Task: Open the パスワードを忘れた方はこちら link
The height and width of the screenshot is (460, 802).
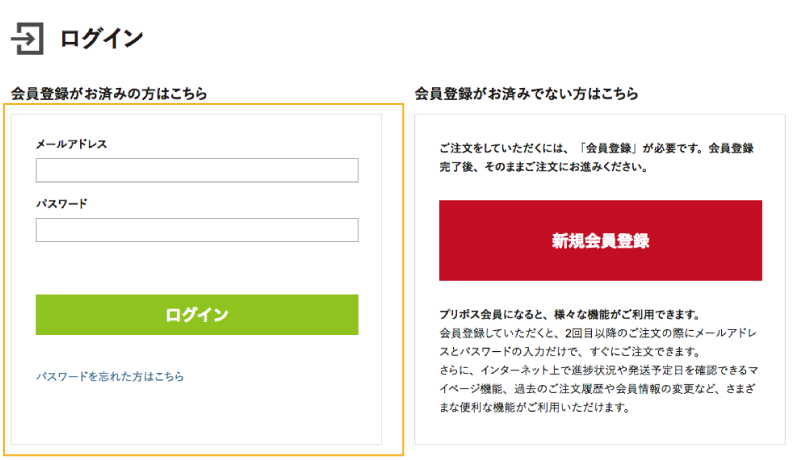Action: (x=110, y=377)
